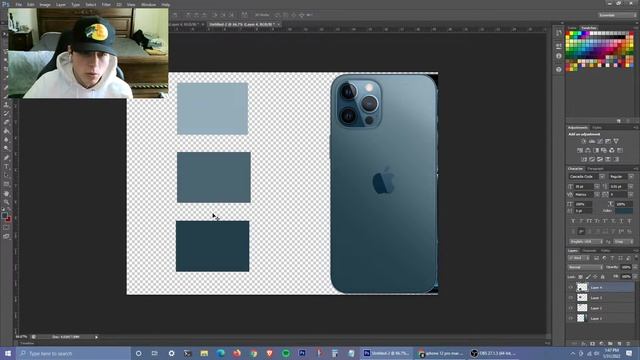This screenshot has height=360, width=640.
Task: Switch to the Styles tab
Action: point(597,128)
